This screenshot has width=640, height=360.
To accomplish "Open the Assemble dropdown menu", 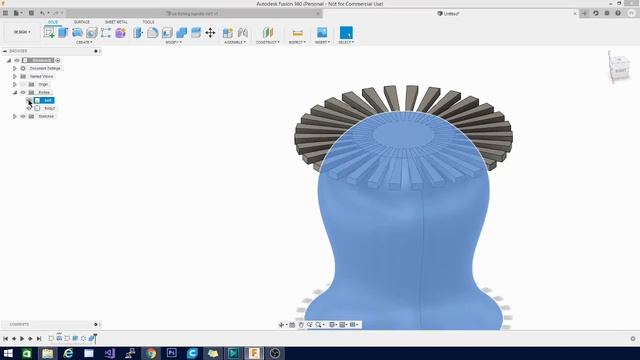I will pyautogui.click(x=235, y=42).
